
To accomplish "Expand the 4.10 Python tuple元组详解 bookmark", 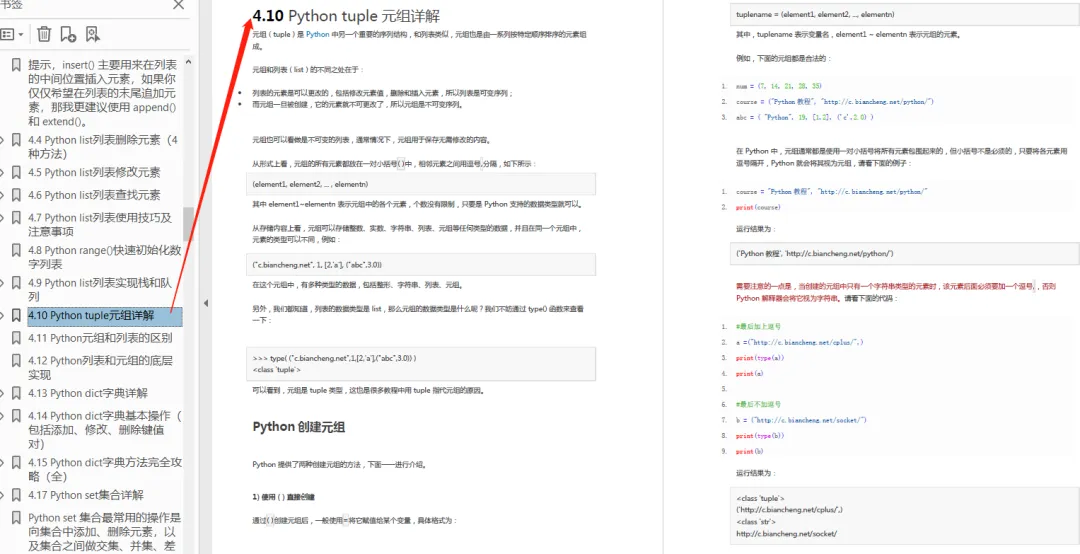I will (x=2, y=316).
